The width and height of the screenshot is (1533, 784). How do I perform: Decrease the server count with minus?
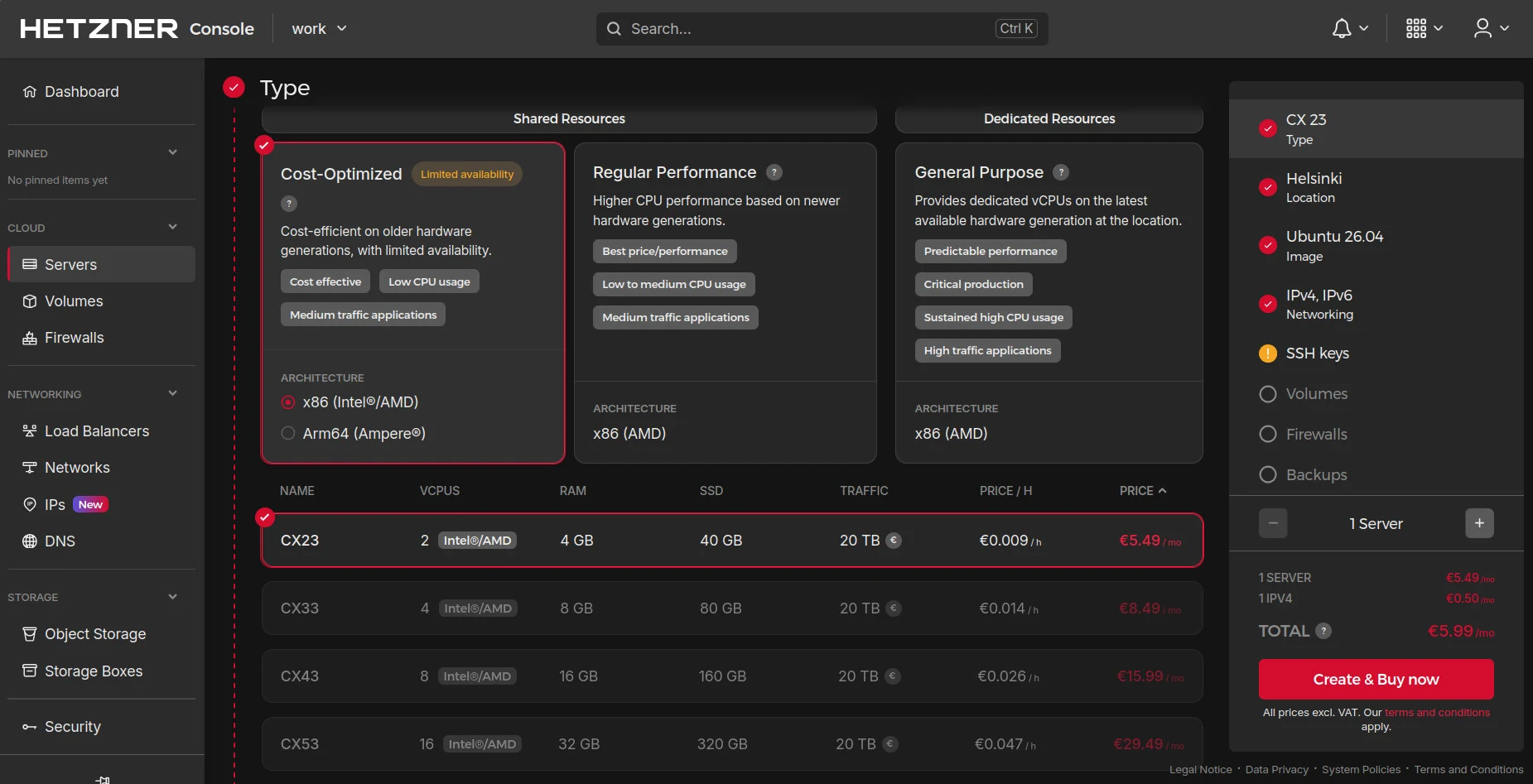(x=1273, y=523)
